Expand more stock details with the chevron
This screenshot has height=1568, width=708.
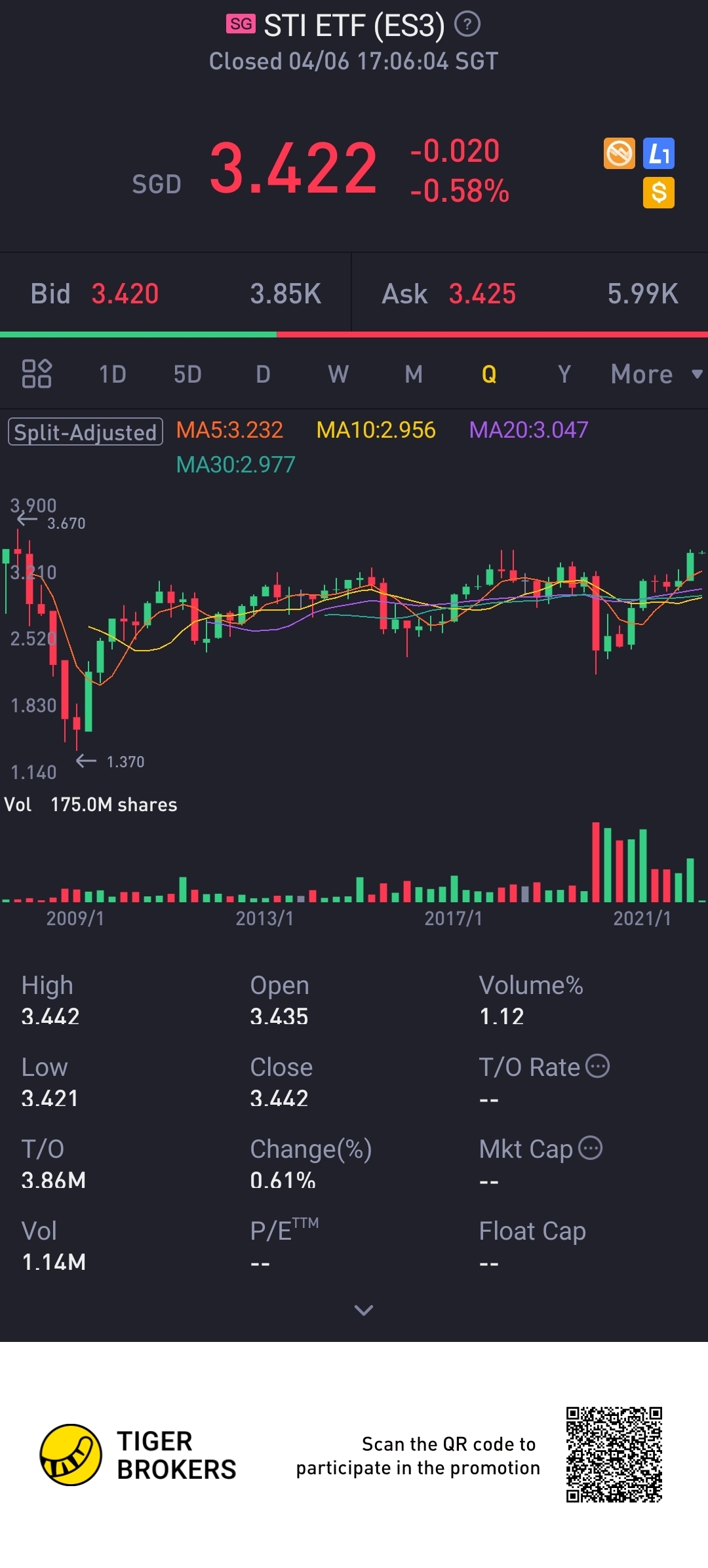click(x=363, y=1310)
